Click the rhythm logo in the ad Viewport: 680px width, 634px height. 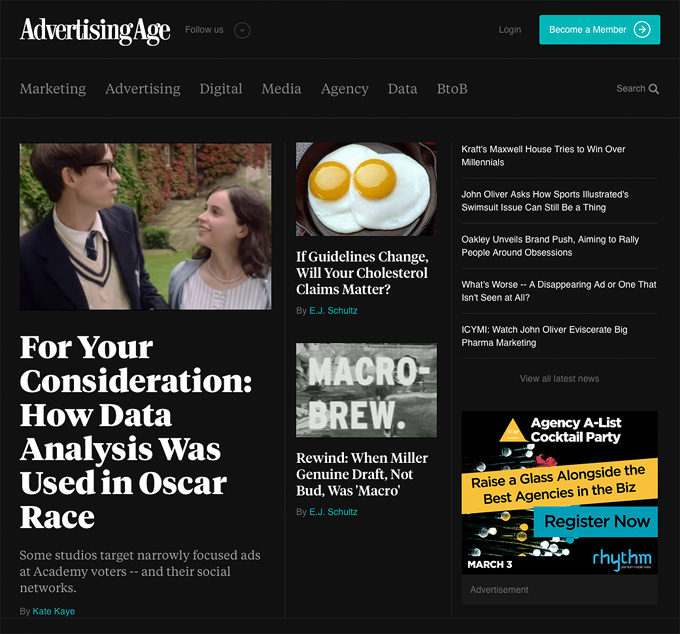[622, 559]
